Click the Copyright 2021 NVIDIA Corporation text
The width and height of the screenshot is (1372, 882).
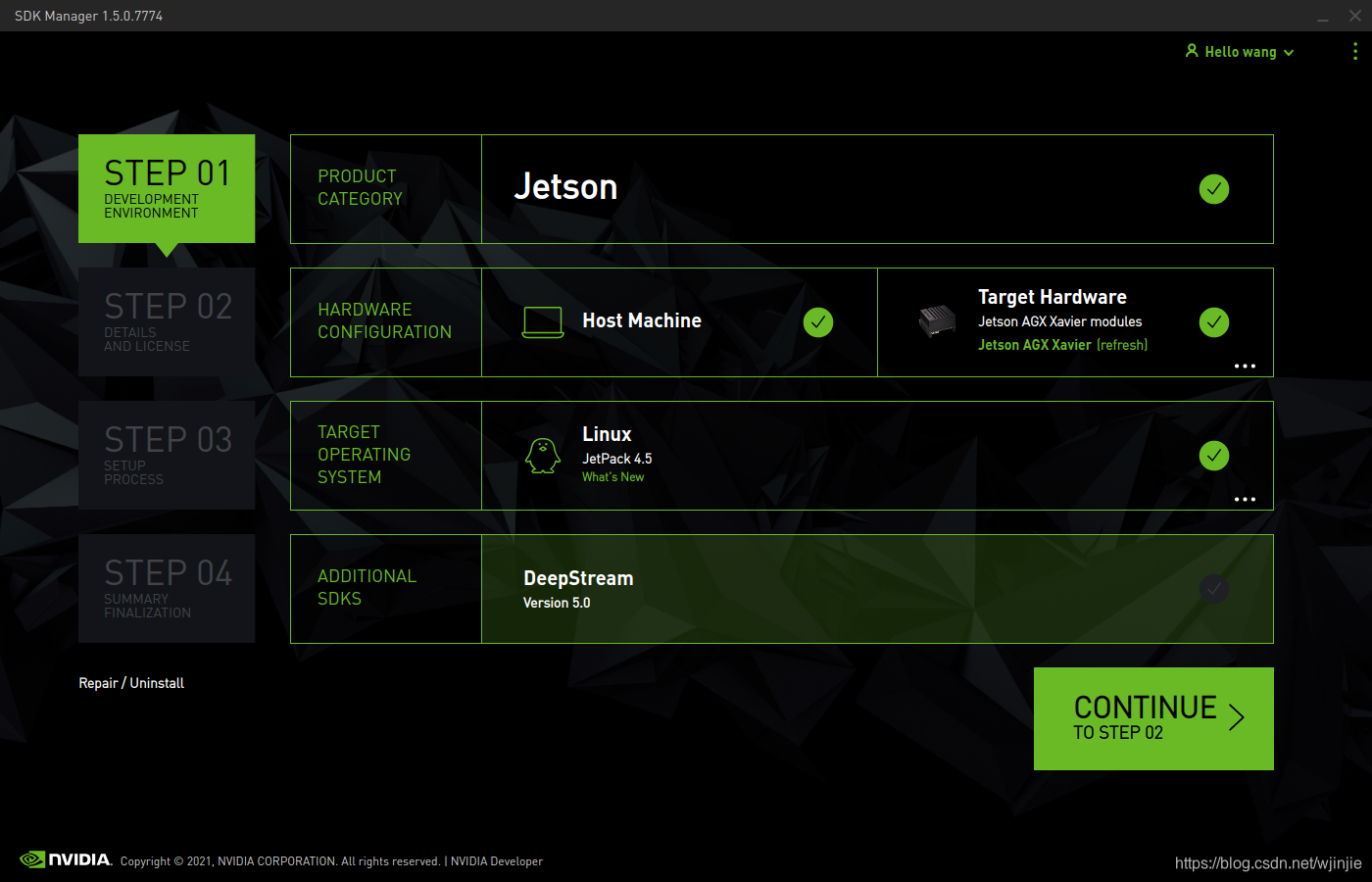280,861
